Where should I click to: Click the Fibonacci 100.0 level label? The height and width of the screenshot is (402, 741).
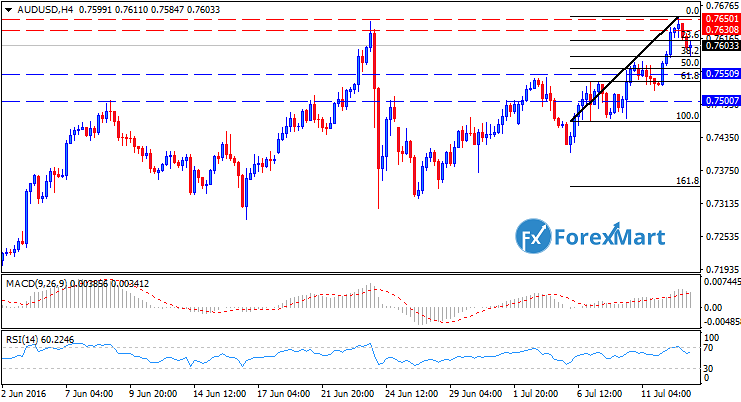pos(687,116)
